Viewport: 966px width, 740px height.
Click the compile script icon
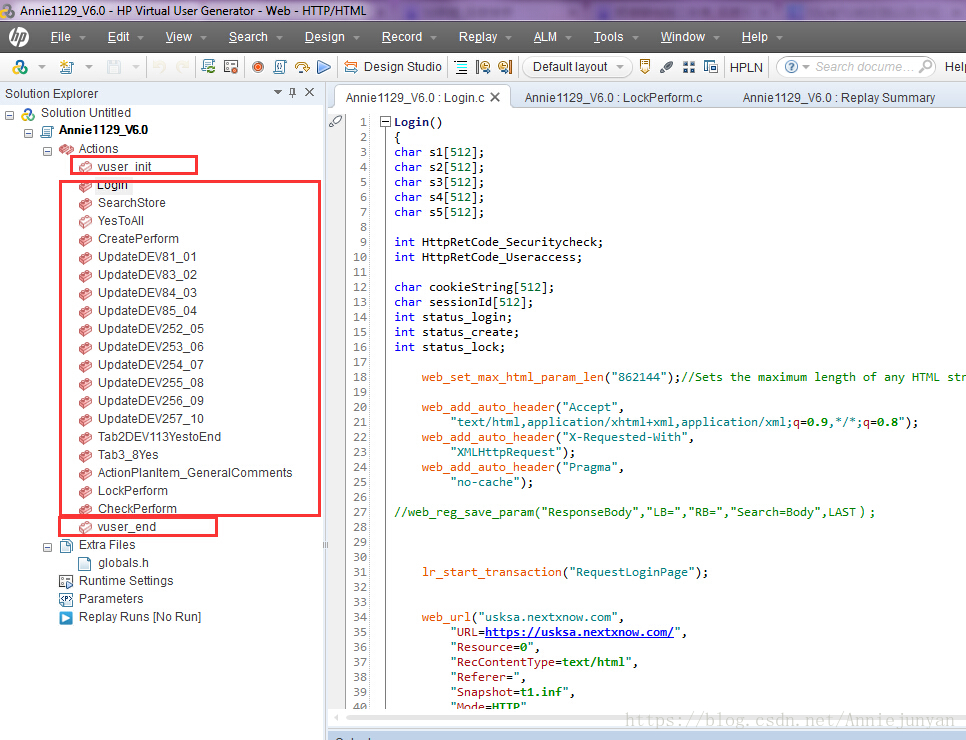click(x=280, y=67)
